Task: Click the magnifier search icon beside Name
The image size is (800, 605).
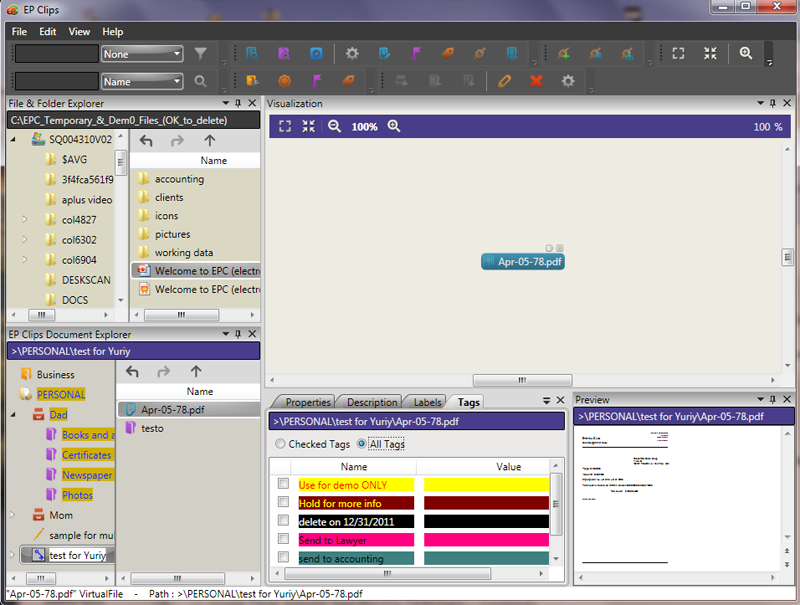Action: tap(200, 81)
